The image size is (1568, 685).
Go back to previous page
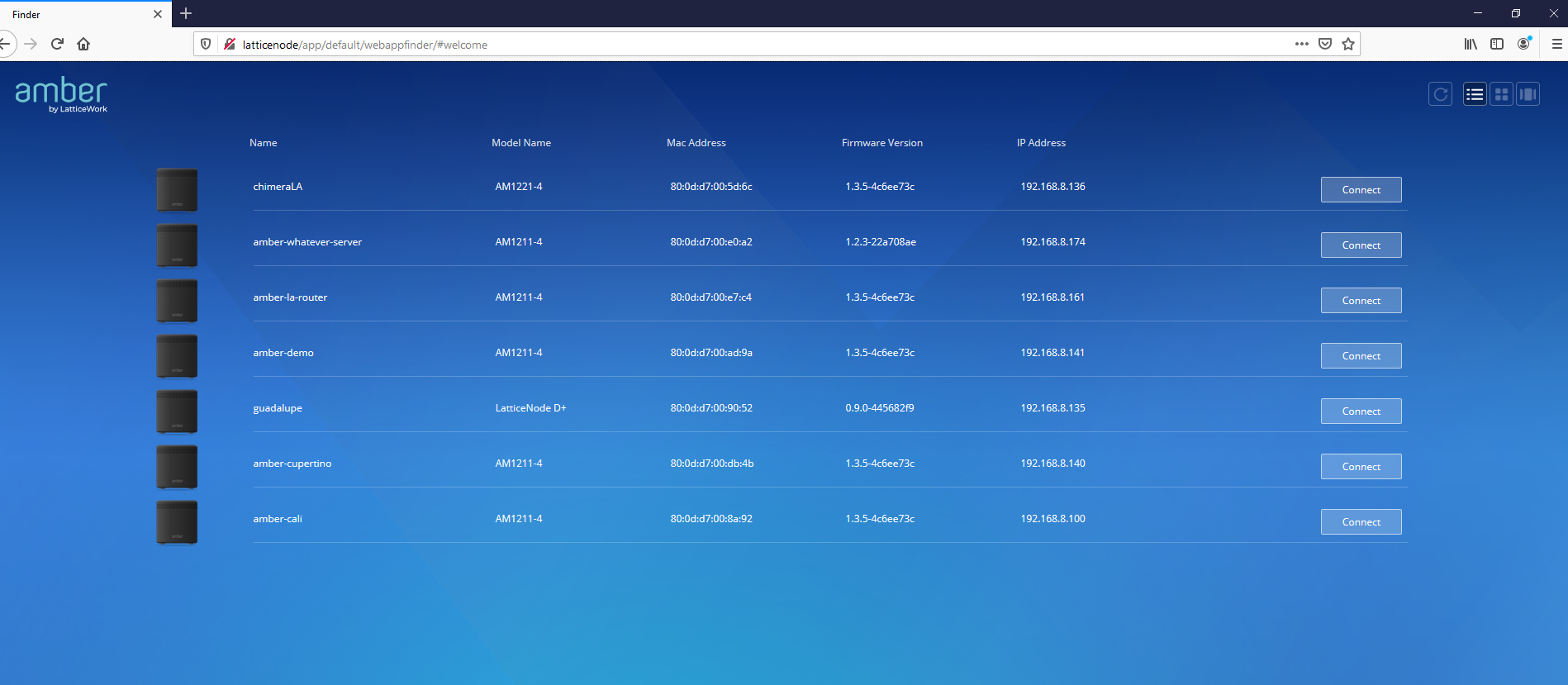point(5,44)
